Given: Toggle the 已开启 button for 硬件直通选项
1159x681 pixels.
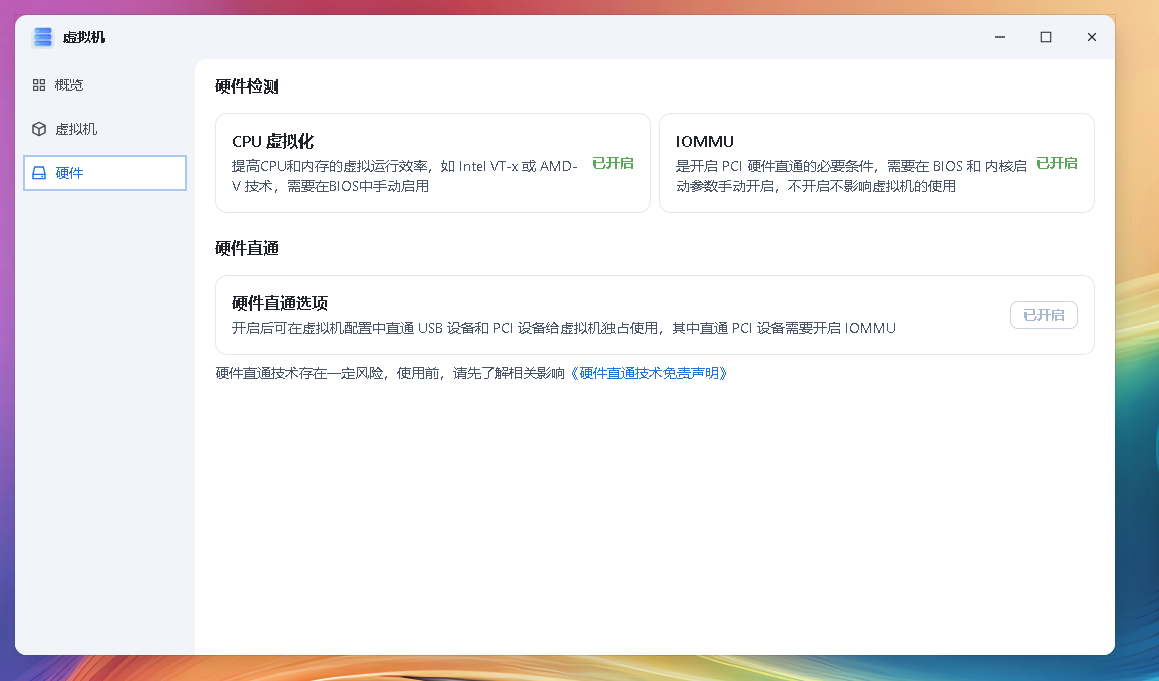Looking at the screenshot, I should [1043, 315].
